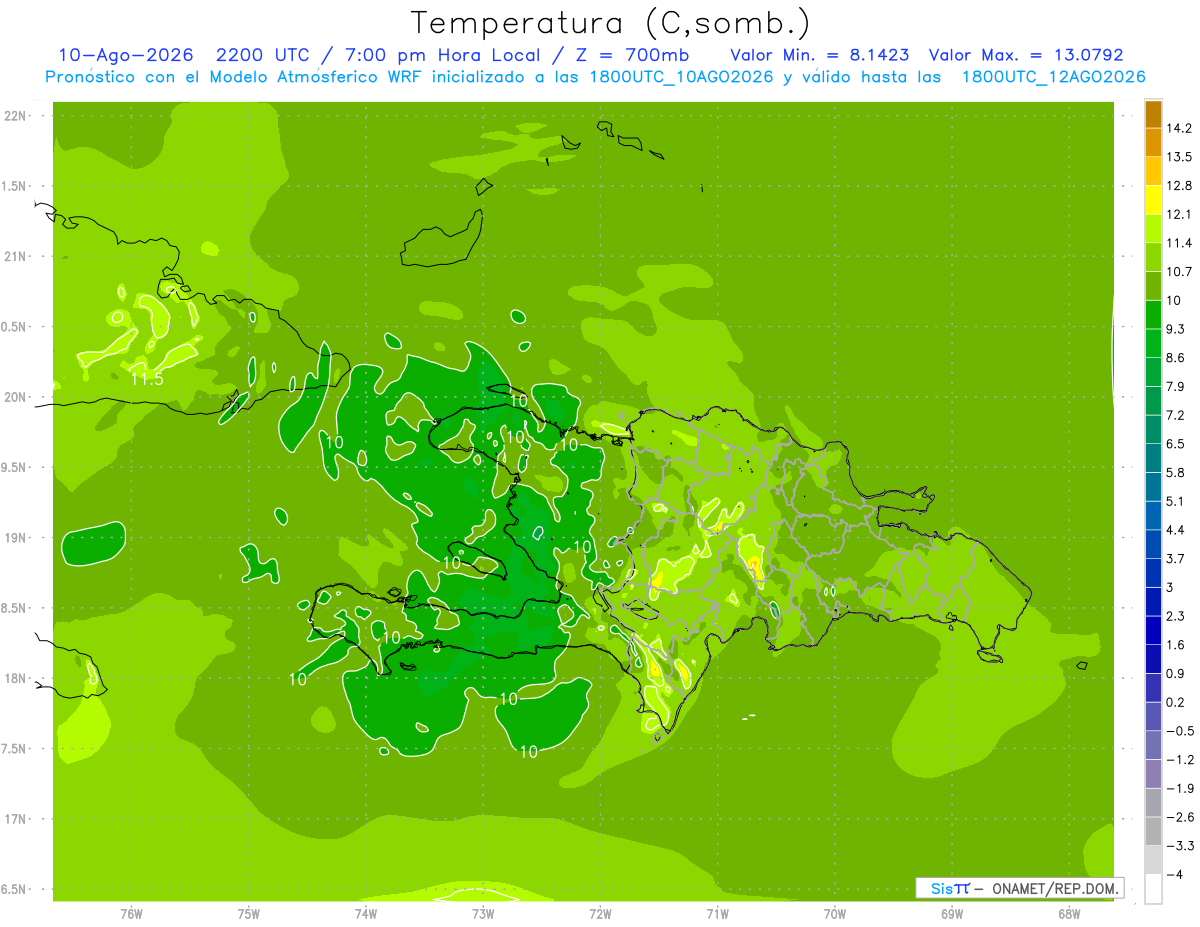Click the "13.5" value on the colorbar
Image resolution: width=1200 pixels, height=927 pixels.
pos(1179,157)
